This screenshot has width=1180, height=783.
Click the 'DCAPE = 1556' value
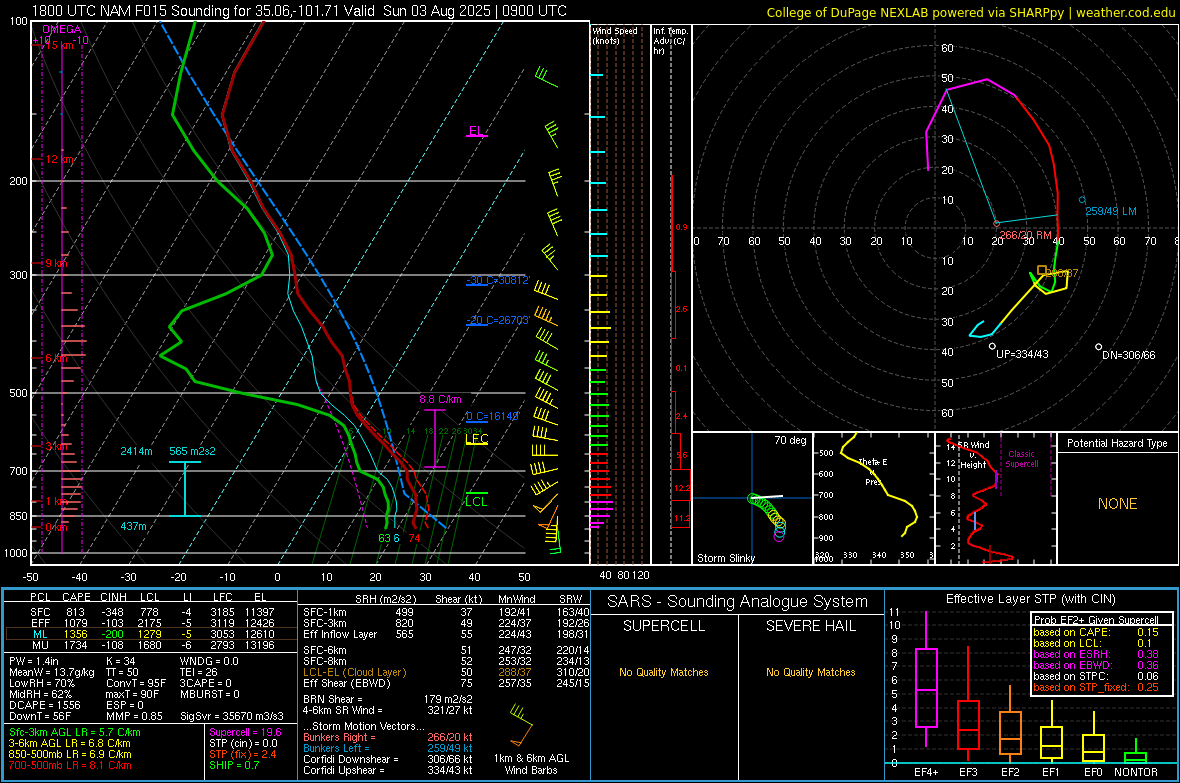pos(44,705)
